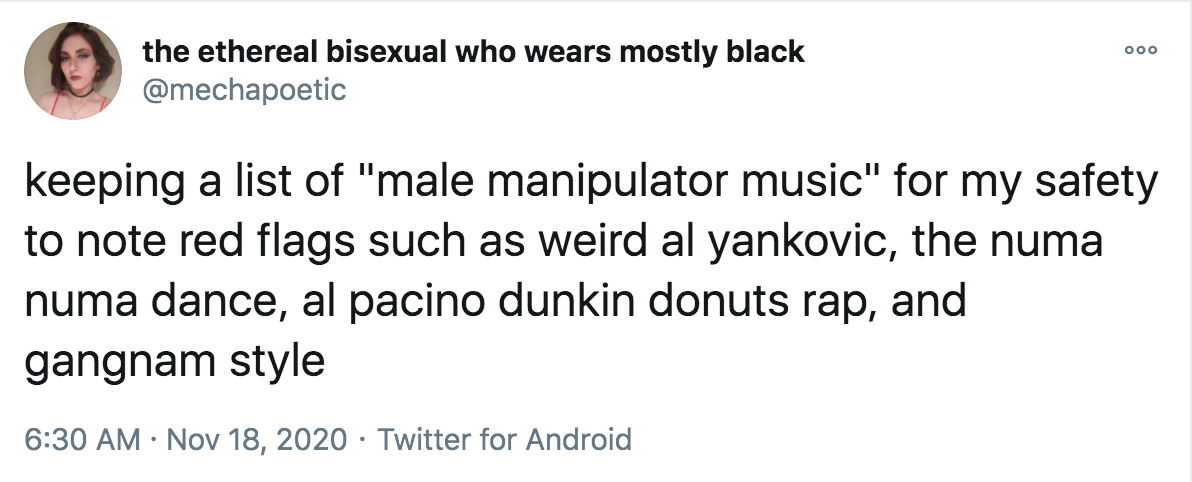Click the "gangnam style" text on last line
The width and height of the screenshot is (1192, 482).
[175, 362]
